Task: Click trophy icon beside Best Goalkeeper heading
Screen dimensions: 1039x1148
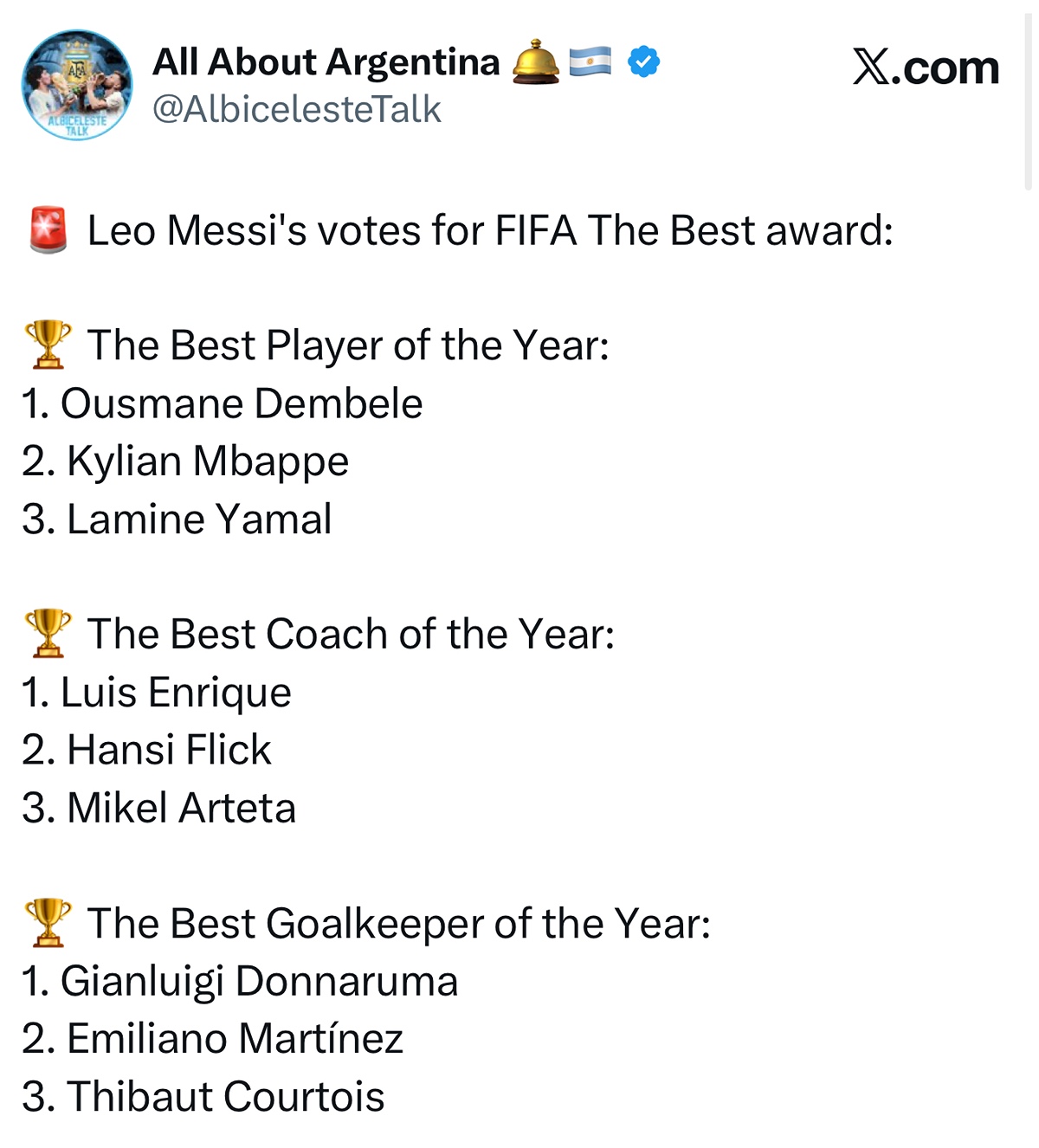Action: [x=48, y=922]
